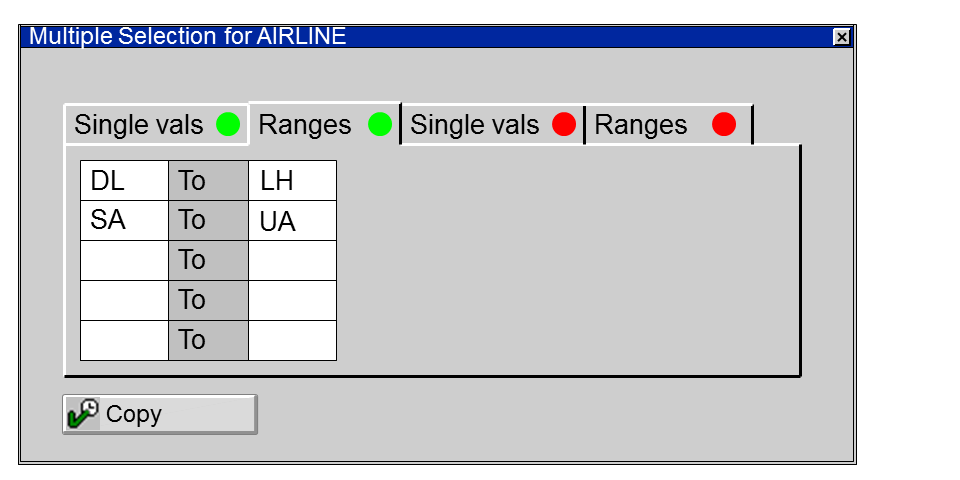The height and width of the screenshot is (480, 960).
Task: Click the SA lower range field
Action: (x=124, y=221)
